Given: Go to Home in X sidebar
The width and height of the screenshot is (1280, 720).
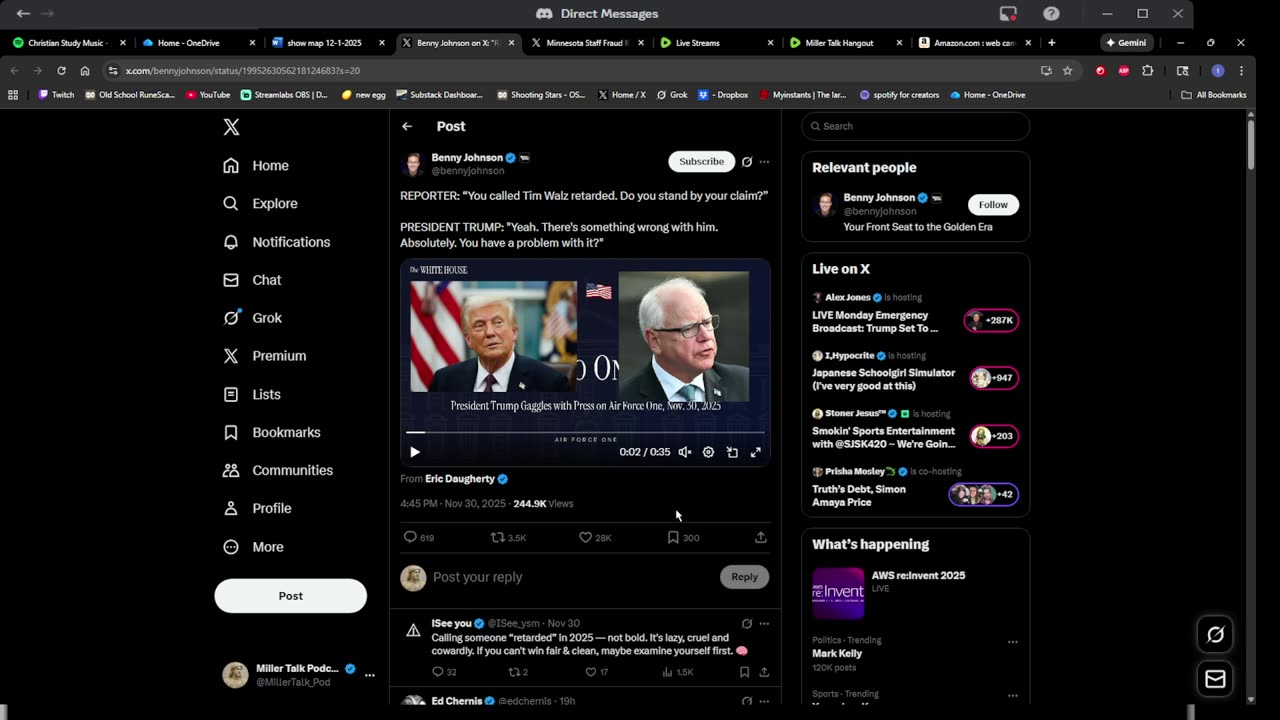Looking at the screenshot, I should click(256, 165).
